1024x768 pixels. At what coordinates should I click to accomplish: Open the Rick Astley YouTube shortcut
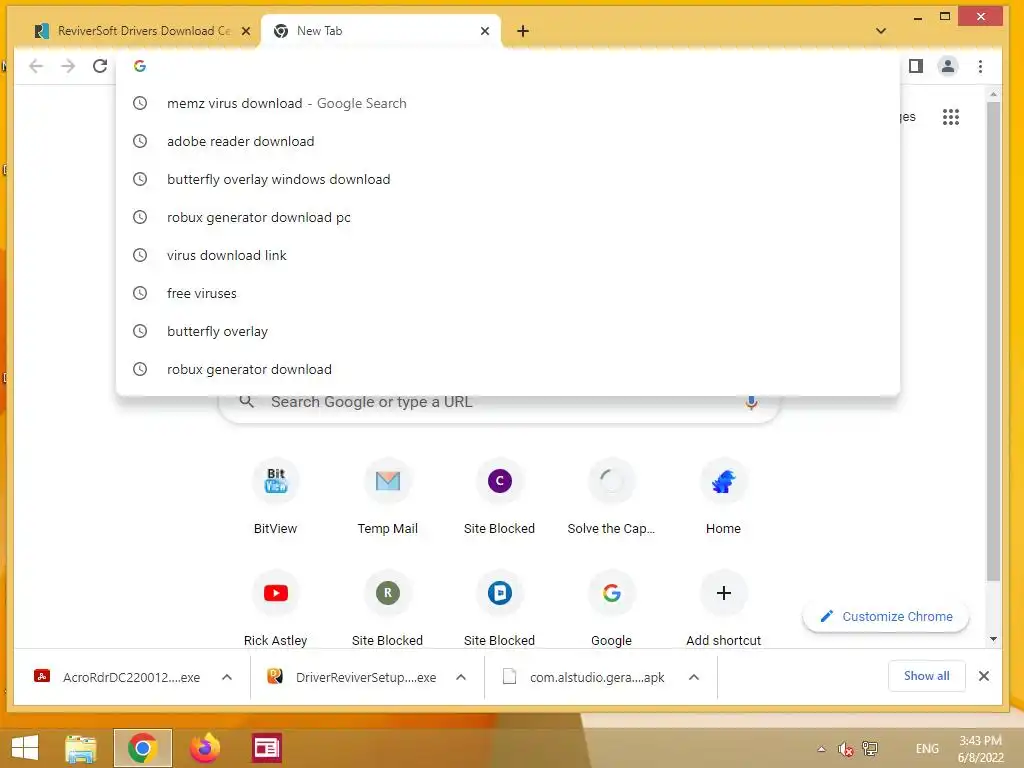click(x=276, y=609)
